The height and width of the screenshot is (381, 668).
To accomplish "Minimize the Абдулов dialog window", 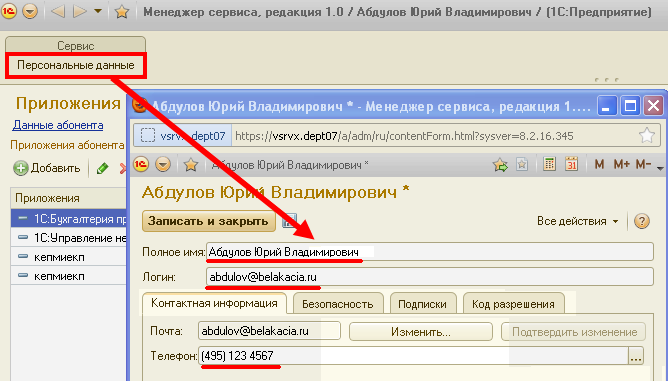I will click(x=606, y=106).
